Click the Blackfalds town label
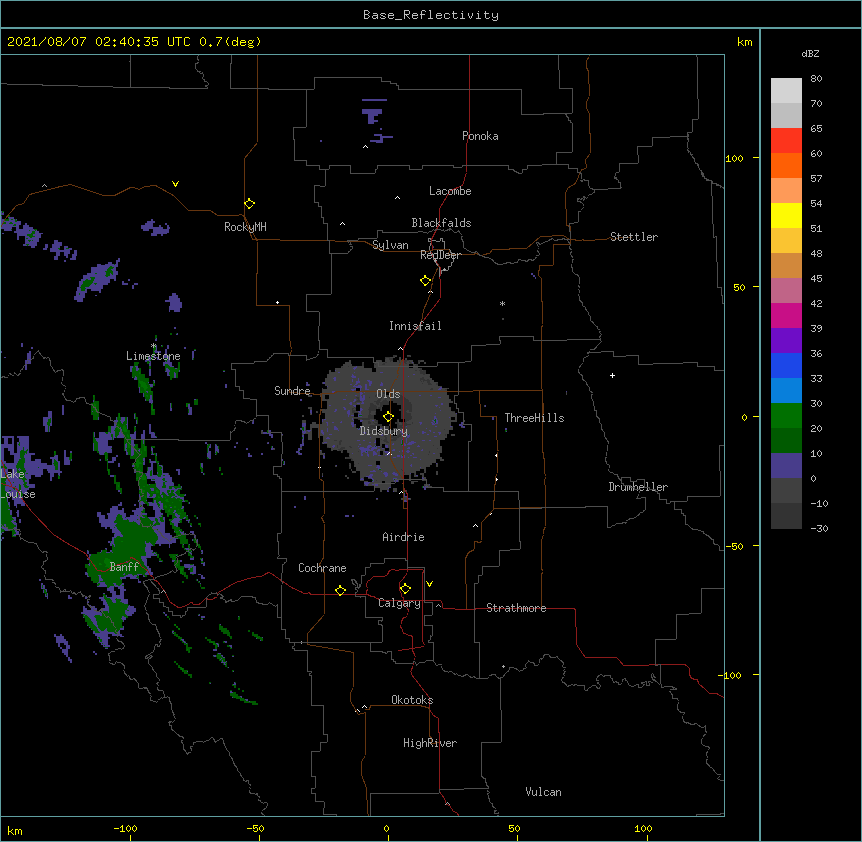 pyautogui.click(x=441, y=223)
